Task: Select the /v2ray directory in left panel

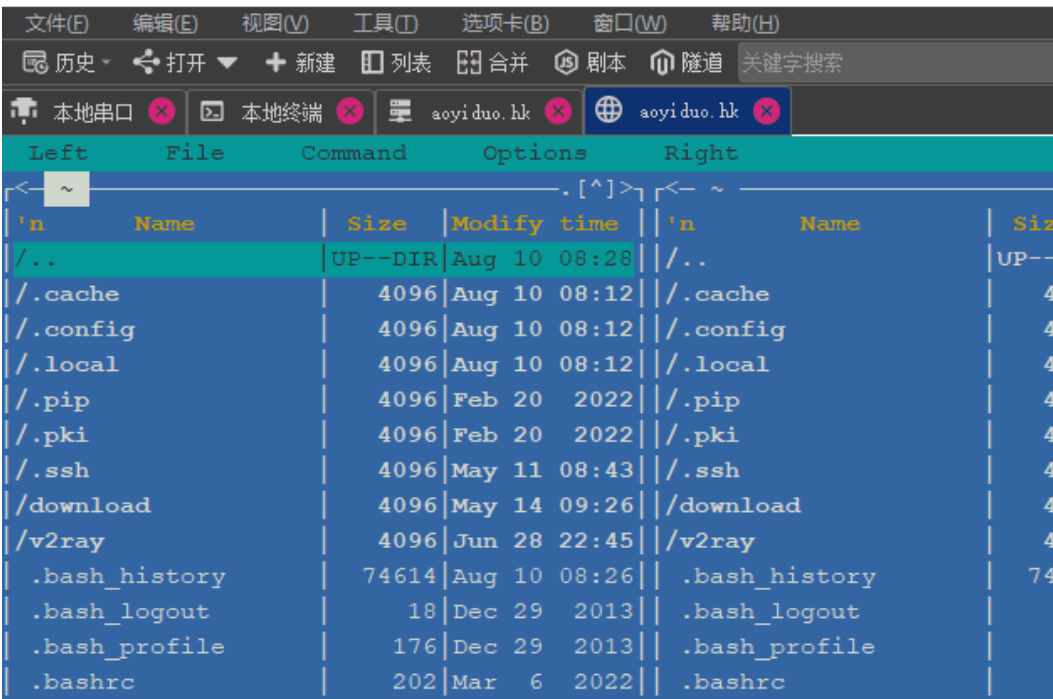Action: tap(61, 541)
